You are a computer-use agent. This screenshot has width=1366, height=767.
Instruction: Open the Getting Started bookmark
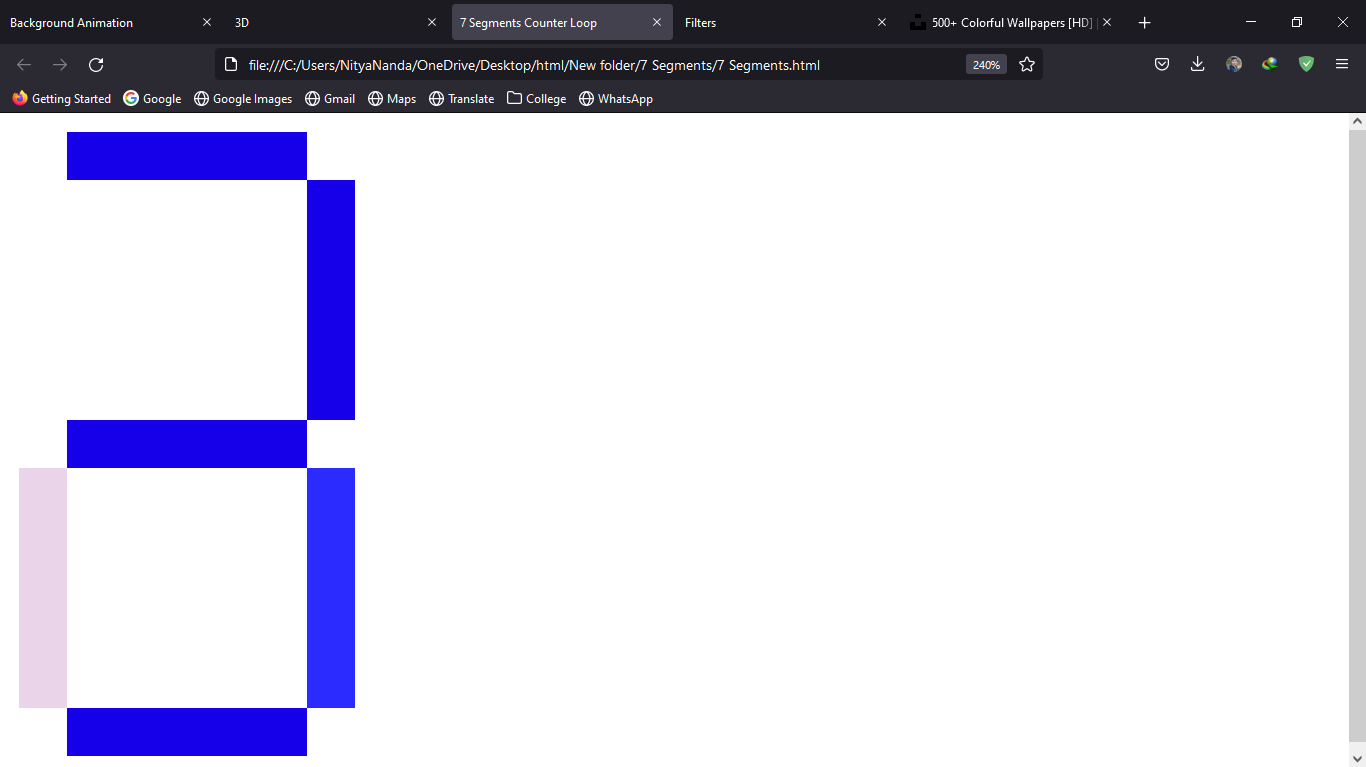point(62,98)
